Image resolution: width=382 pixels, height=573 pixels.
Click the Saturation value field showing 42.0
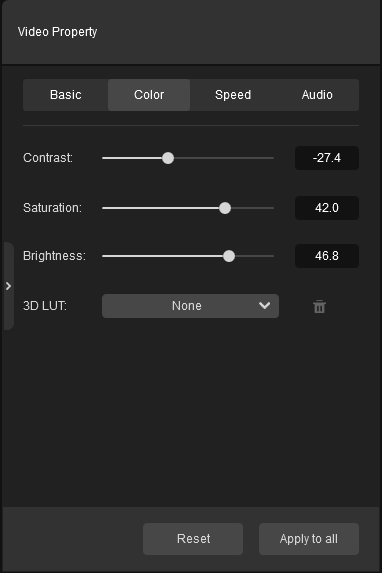click(327, 208)
